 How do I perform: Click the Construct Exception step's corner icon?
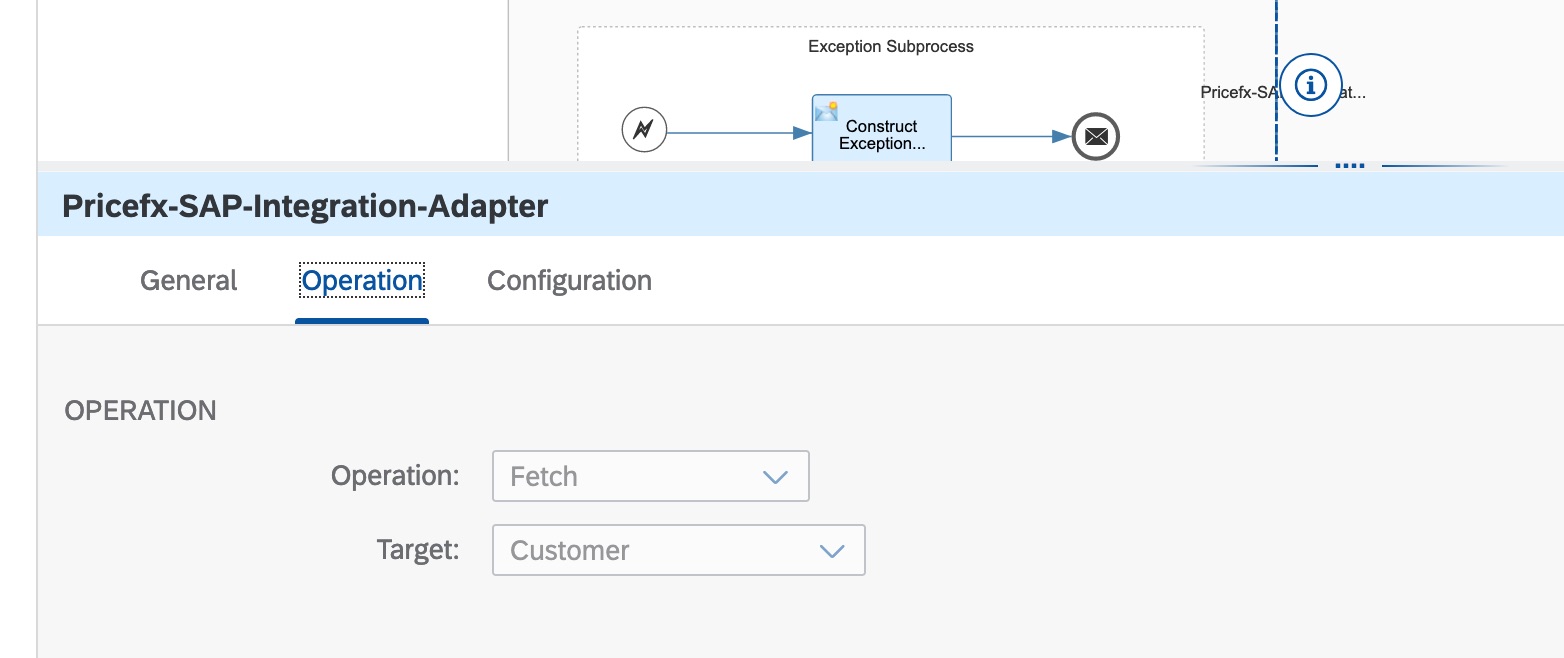[x=826, y=110]
